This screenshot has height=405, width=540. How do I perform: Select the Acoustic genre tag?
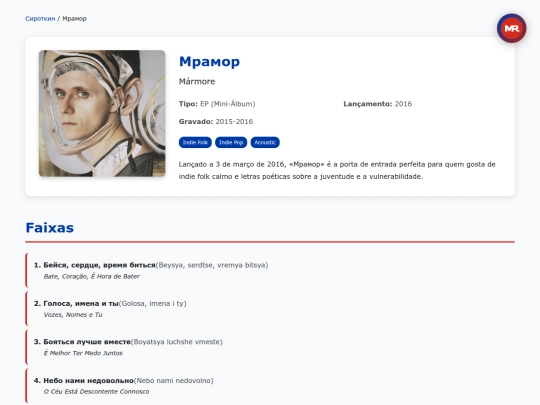click(265, 142)
